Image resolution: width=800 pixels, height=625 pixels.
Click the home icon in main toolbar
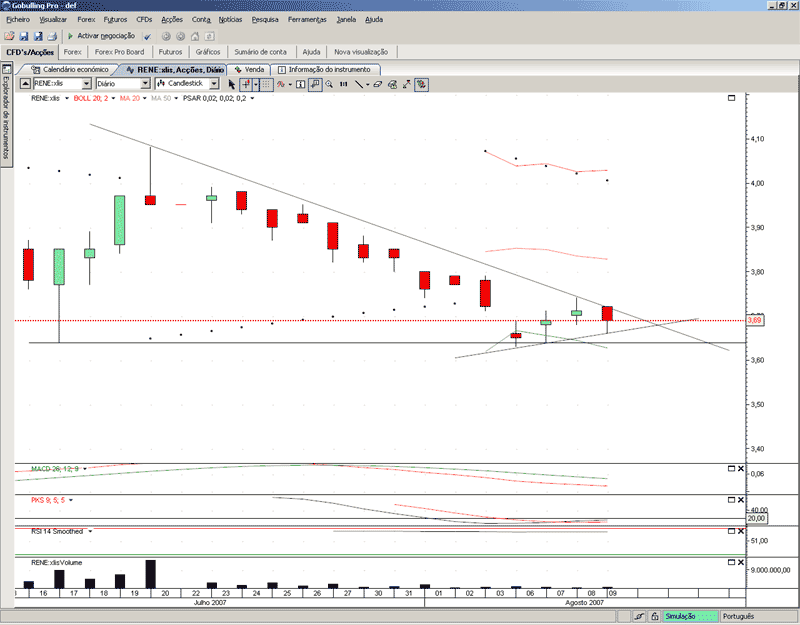tap(195, 36)
